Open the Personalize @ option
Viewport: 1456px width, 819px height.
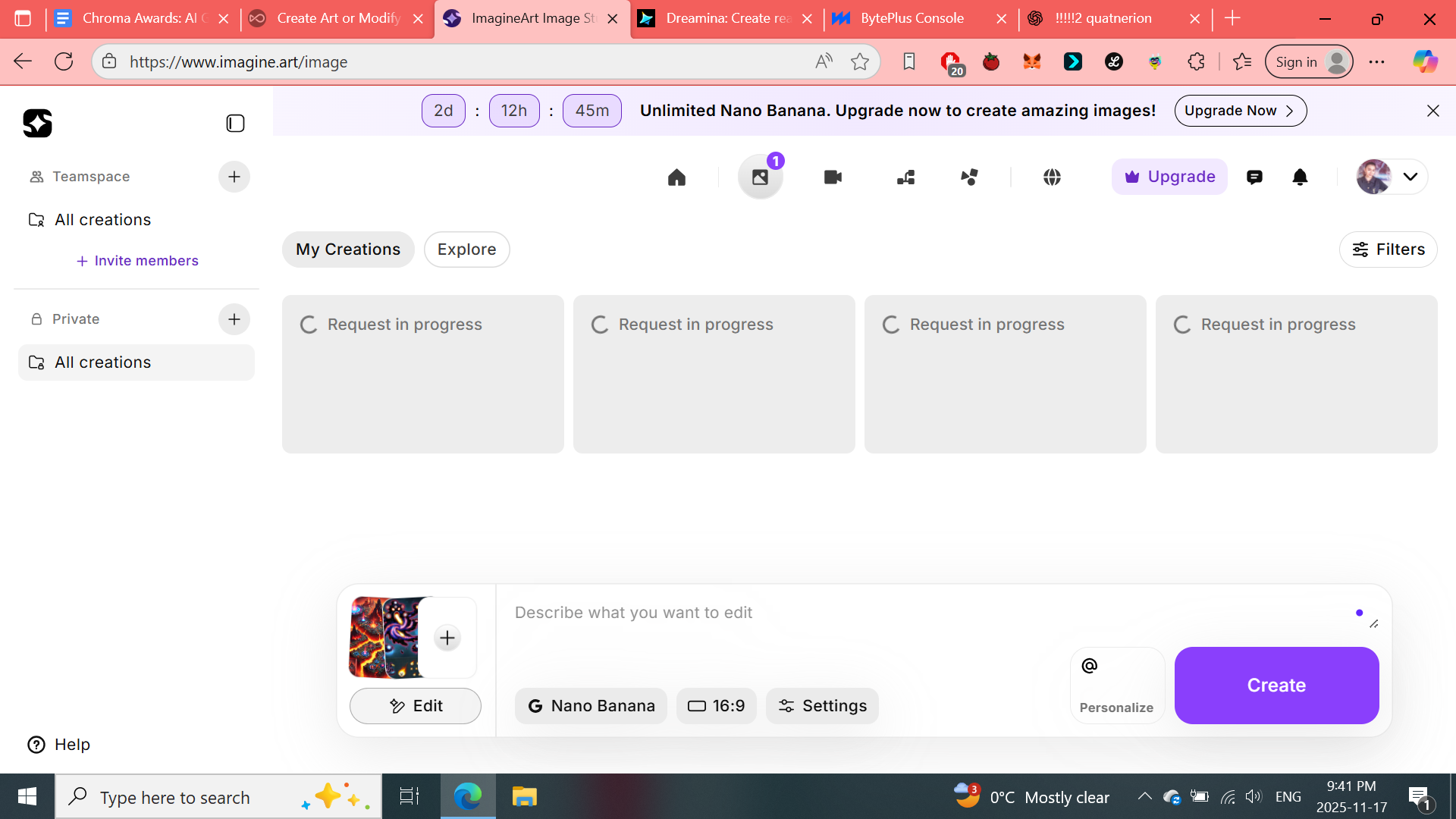tap(1117, 685)
